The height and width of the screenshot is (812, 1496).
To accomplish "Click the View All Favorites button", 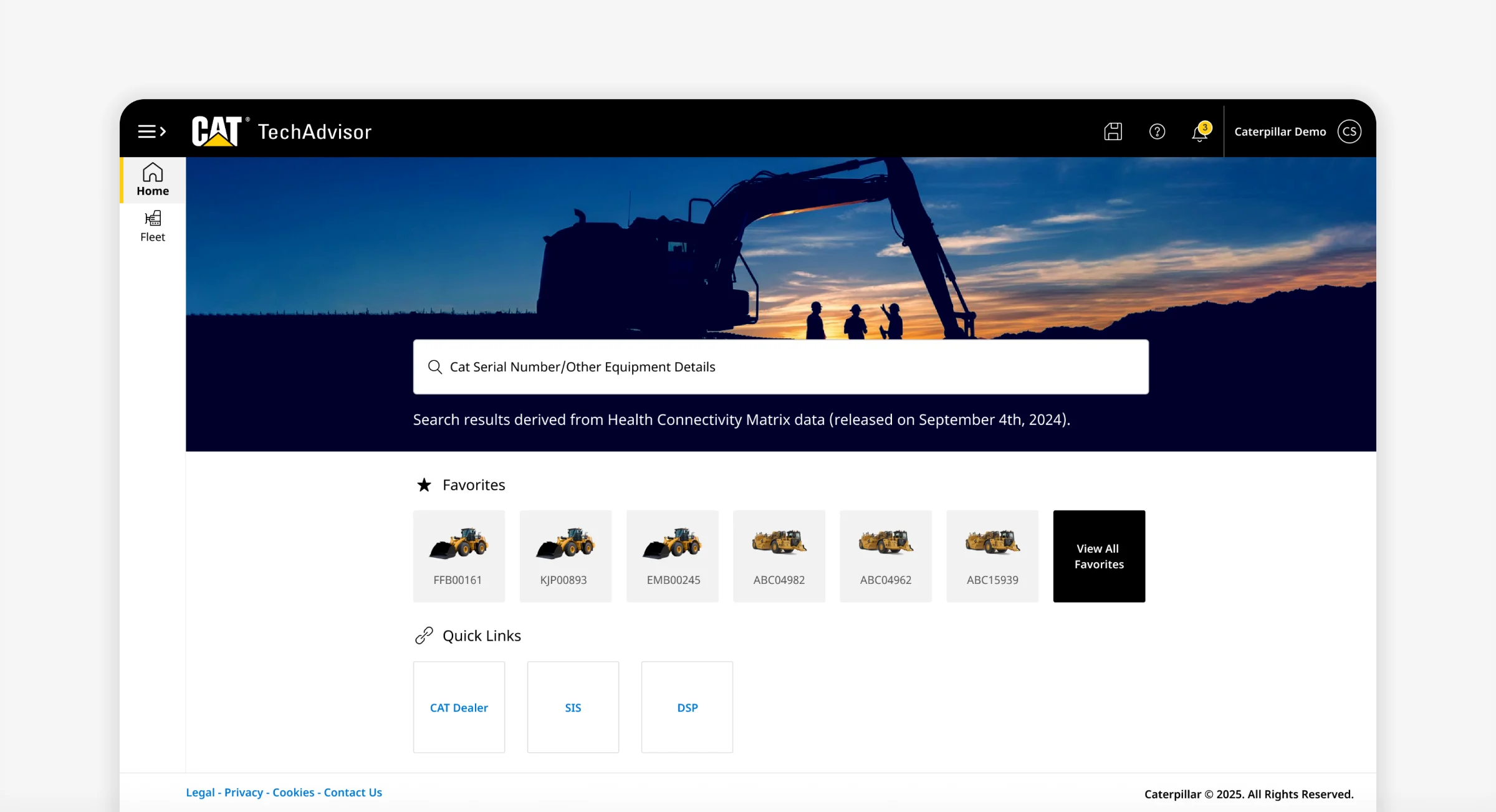I will coord(1099,556).
